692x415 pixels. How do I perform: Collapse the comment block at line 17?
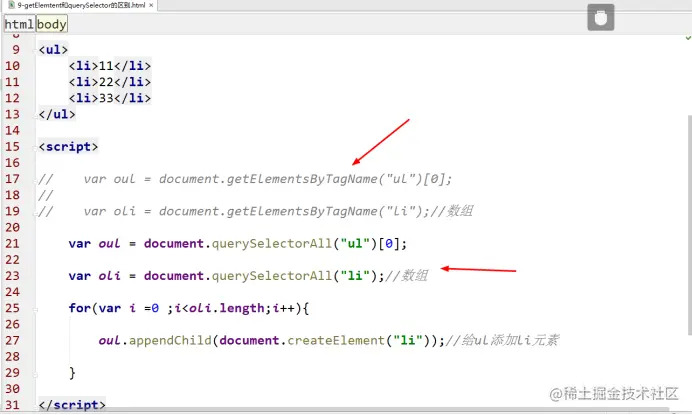(35, 179)
